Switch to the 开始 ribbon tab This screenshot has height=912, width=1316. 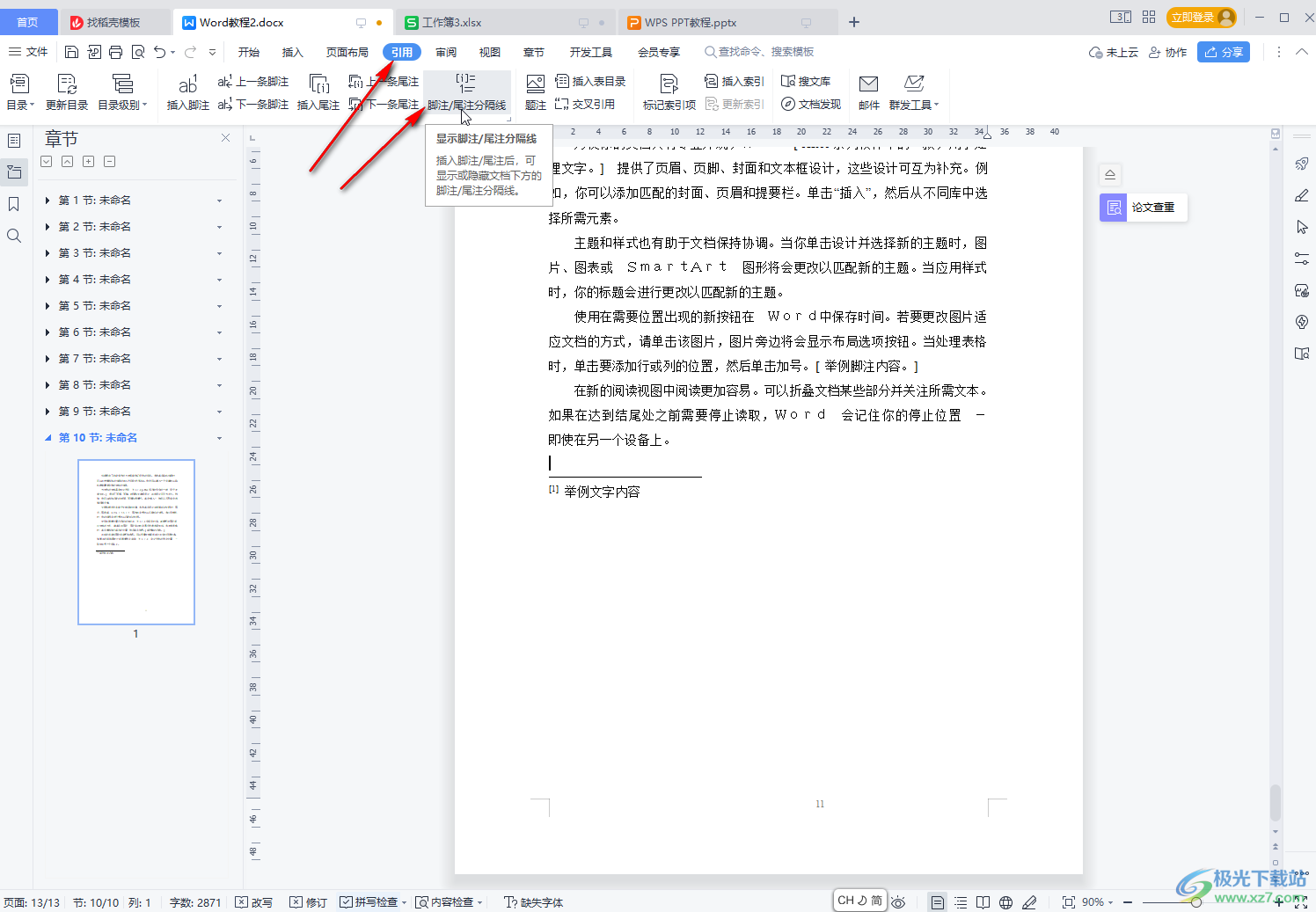click(249, 52)
